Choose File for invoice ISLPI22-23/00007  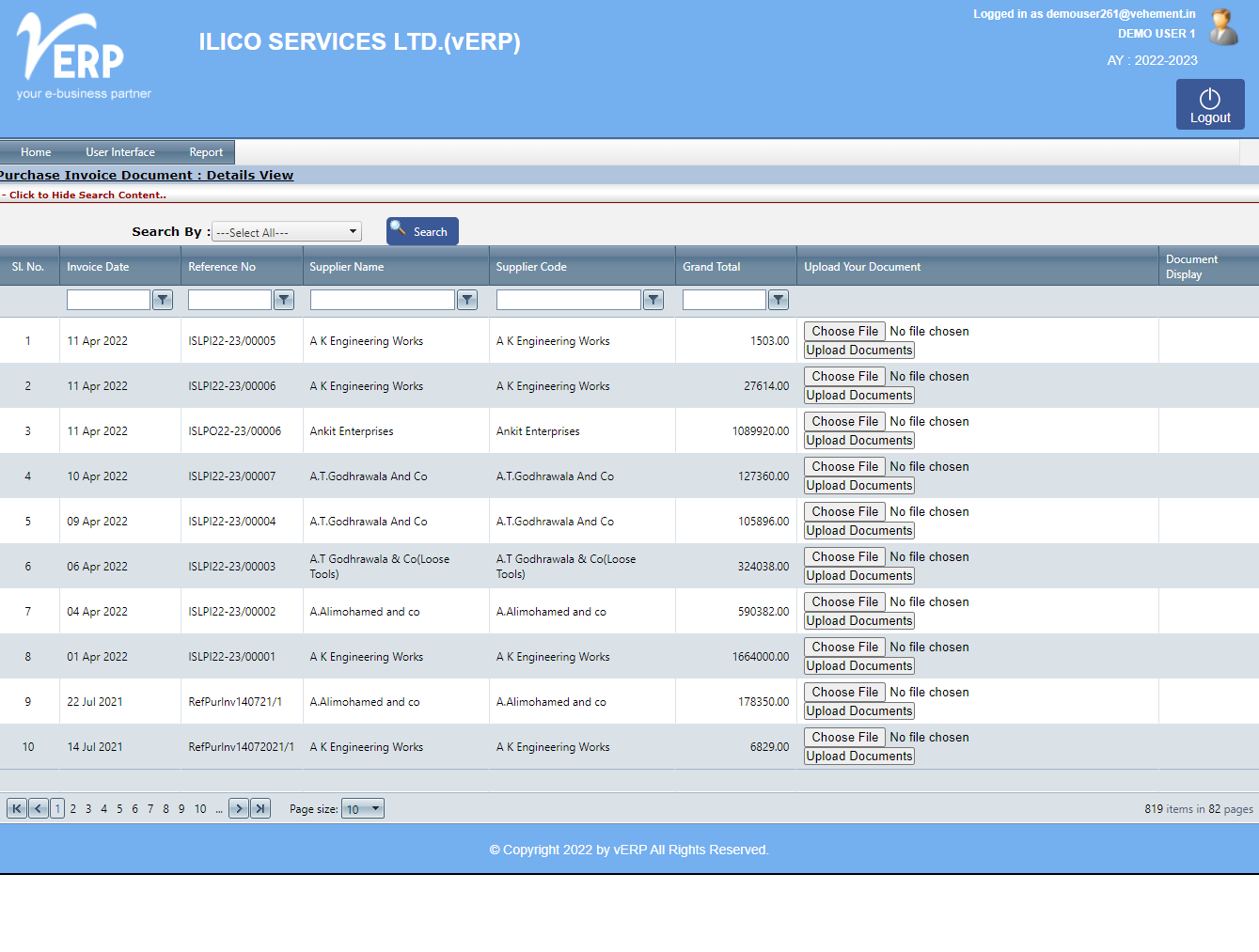(845, 466)
